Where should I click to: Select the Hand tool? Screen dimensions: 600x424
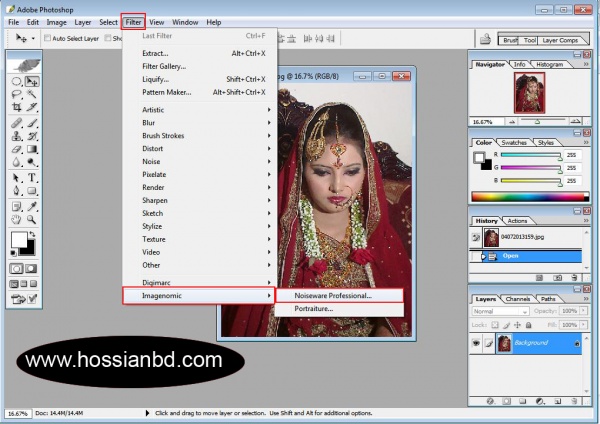pos(16,220)
